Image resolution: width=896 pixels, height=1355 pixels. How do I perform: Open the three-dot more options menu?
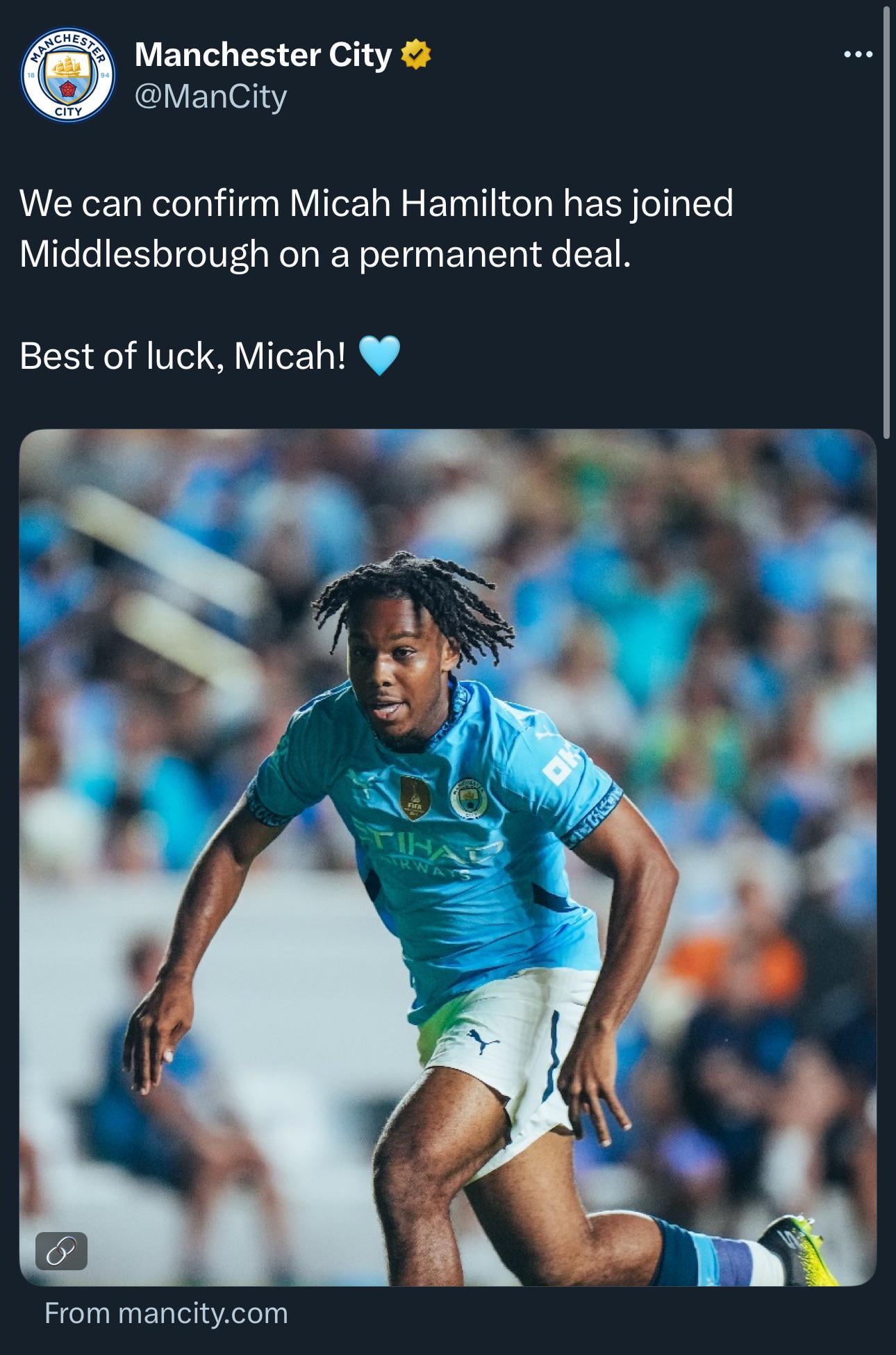[x=858, y=54]
